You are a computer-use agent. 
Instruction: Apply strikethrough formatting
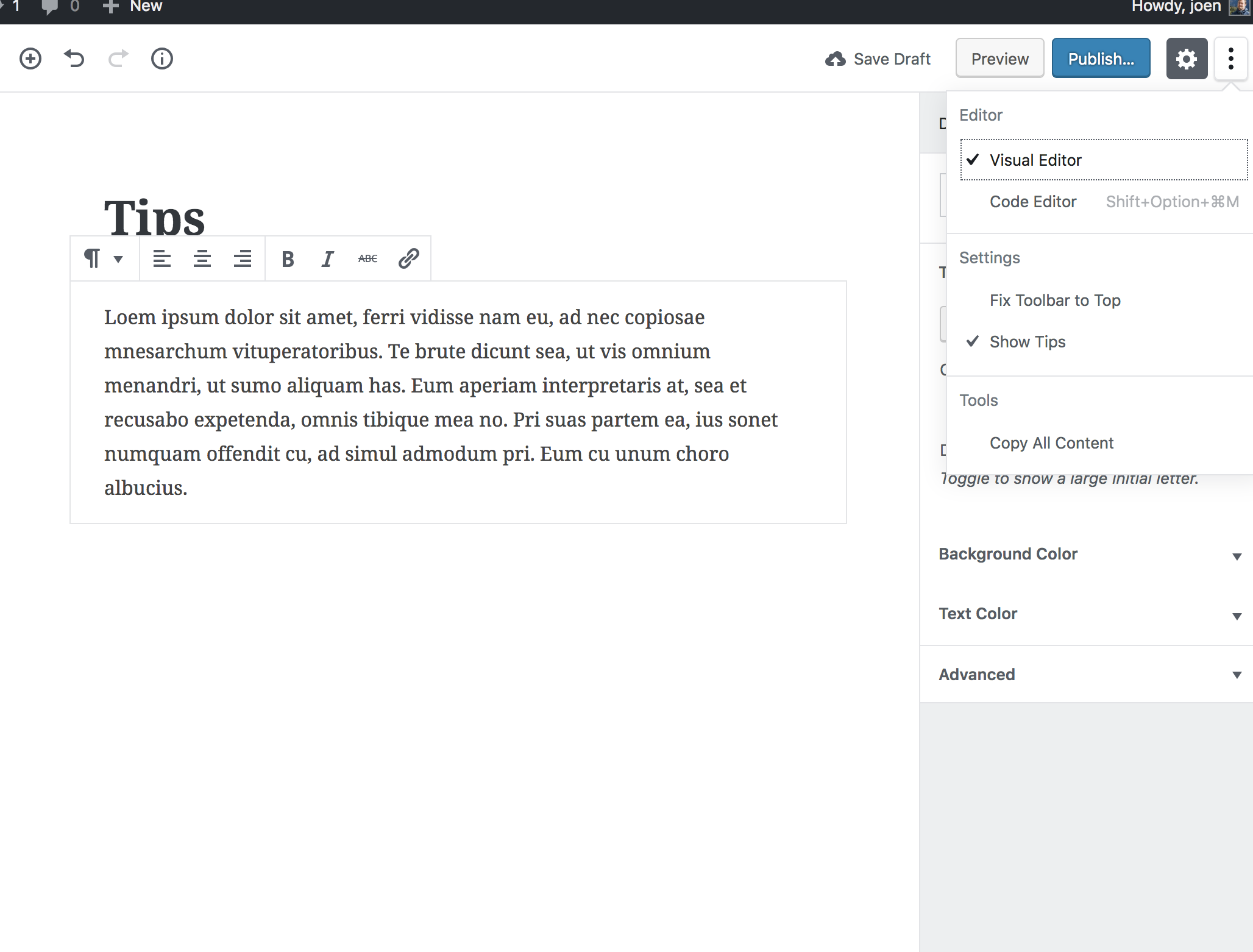pos(368,258)
